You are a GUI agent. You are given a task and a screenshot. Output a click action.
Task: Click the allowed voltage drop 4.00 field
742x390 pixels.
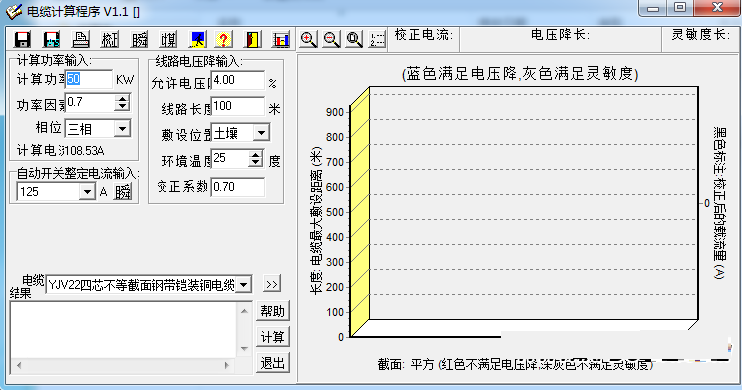[238, 80]
